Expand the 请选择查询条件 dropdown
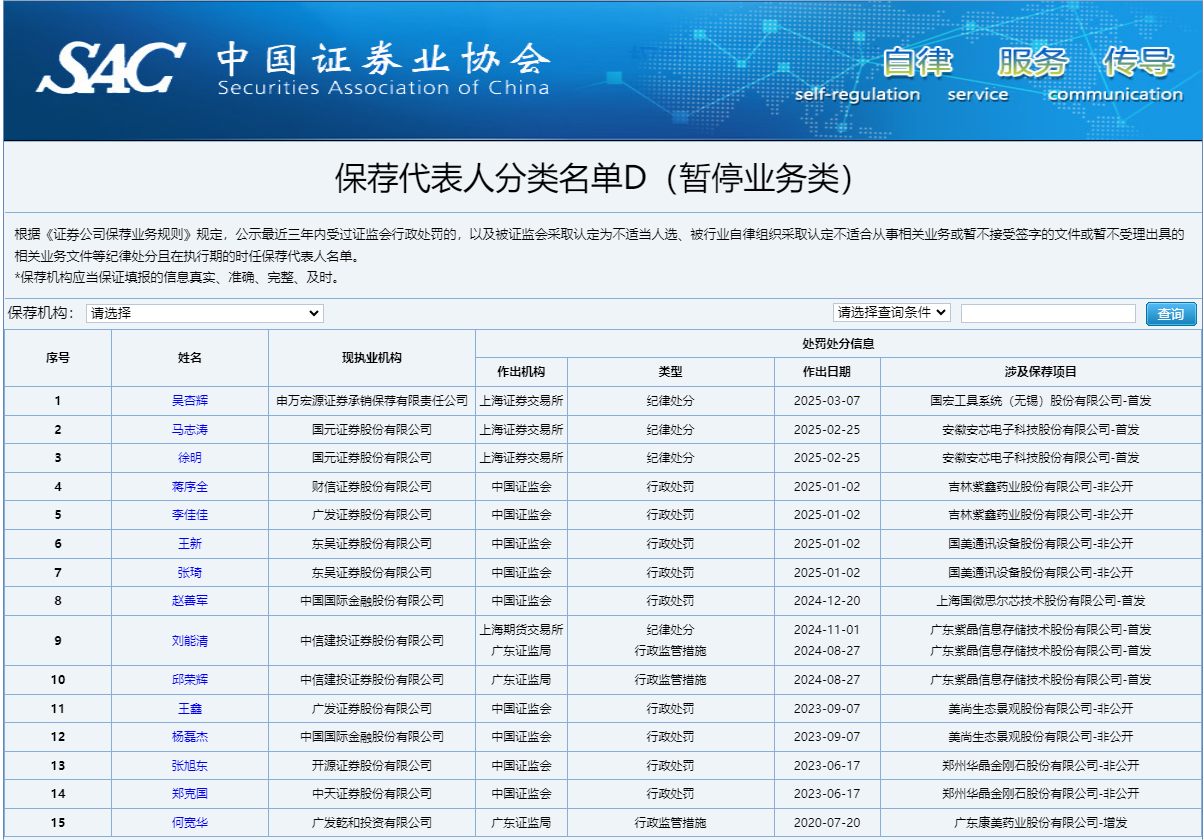The height and width of the screenshot is (840, 1204). click(x=891, y=313)
